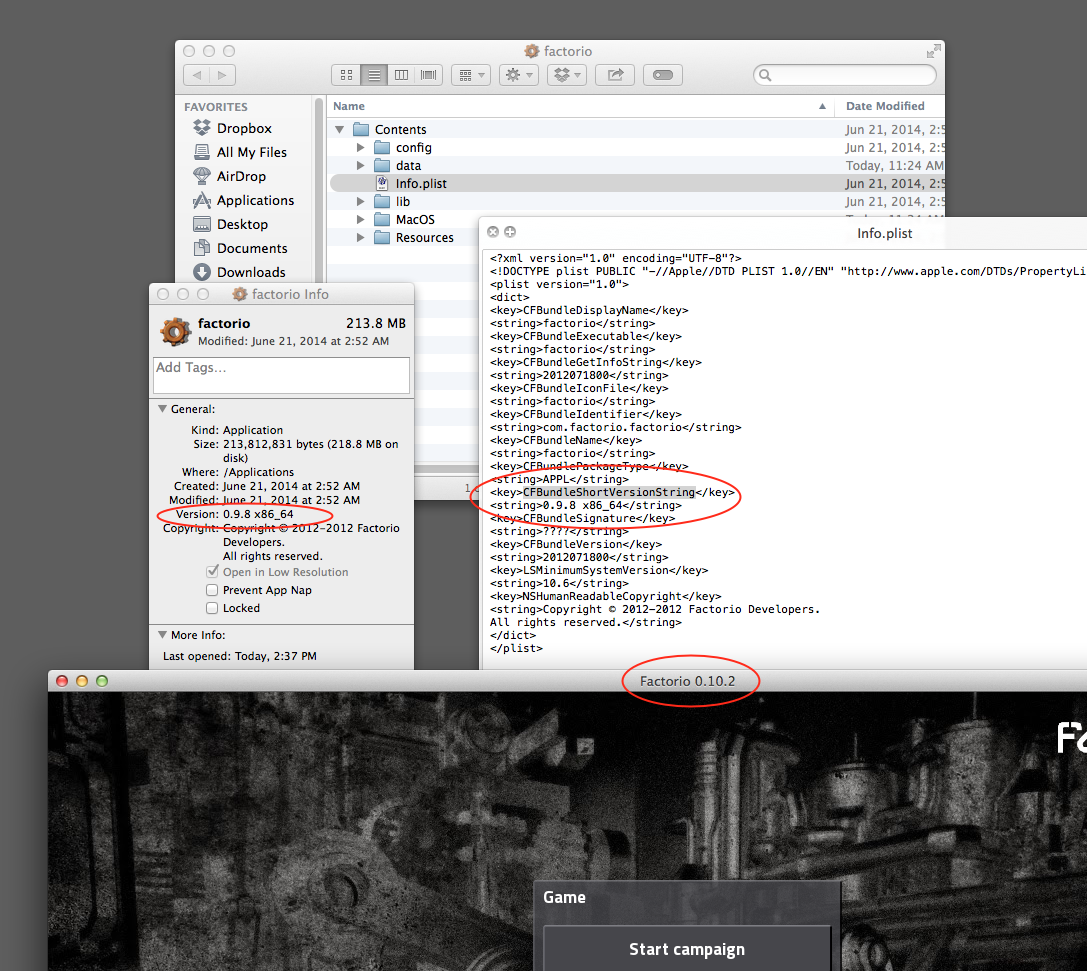This screenshot has height=971, width=1087.
Task: Go forward in the factorio Finder window
Action: (222, 75)
